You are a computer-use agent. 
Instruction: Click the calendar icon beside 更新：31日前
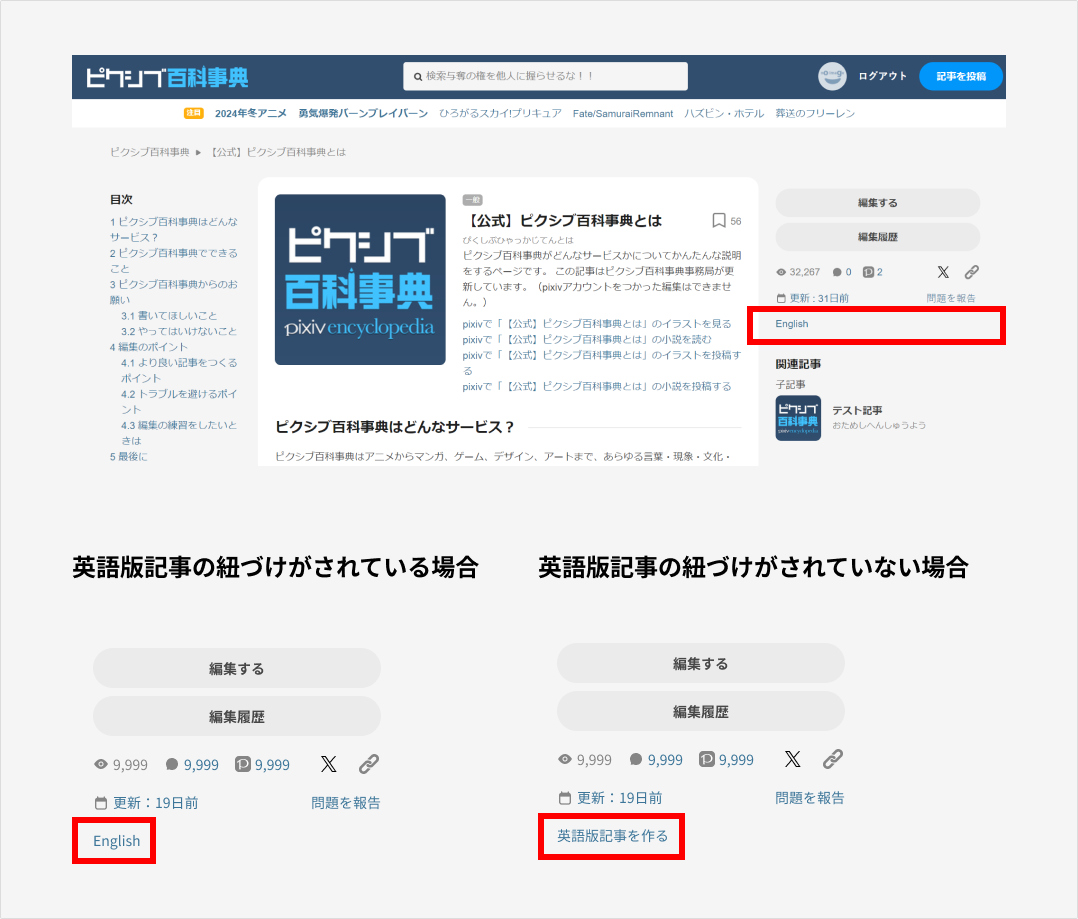[781, 298]
